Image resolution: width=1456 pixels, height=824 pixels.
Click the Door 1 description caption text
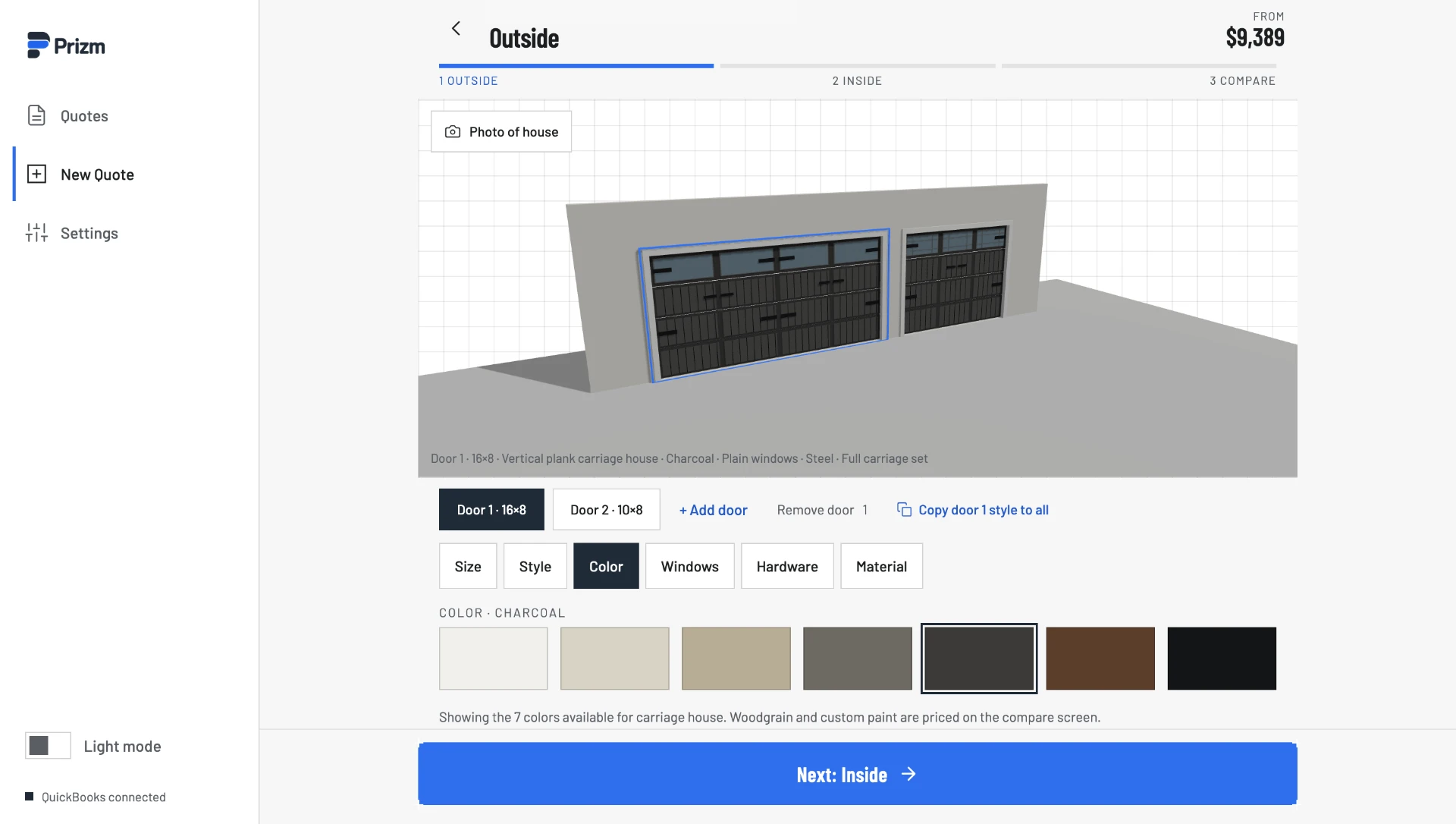click(x=679, y=458)
